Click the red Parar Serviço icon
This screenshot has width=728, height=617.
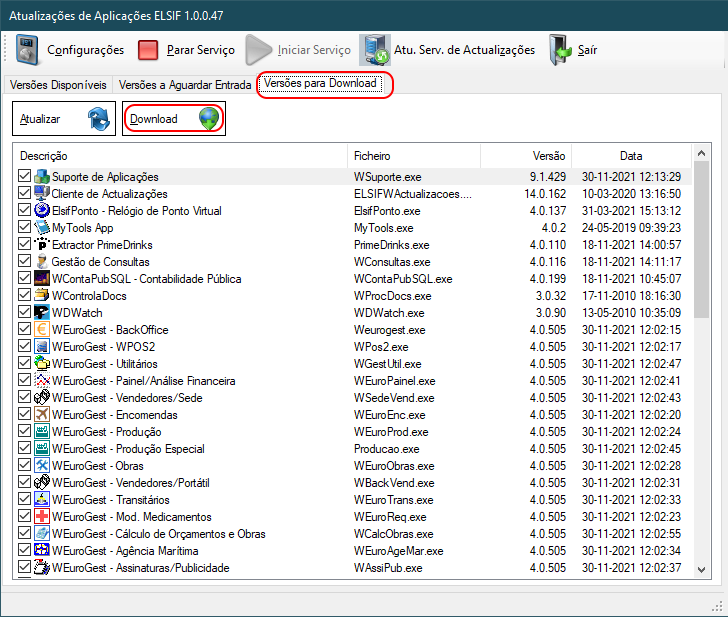click(x=148, y=50)
